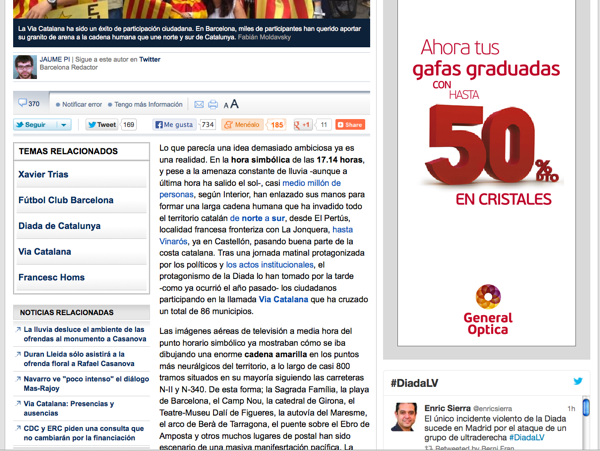Open the comments bubble showing 370

pyautogui.click(x=29, y=103)
